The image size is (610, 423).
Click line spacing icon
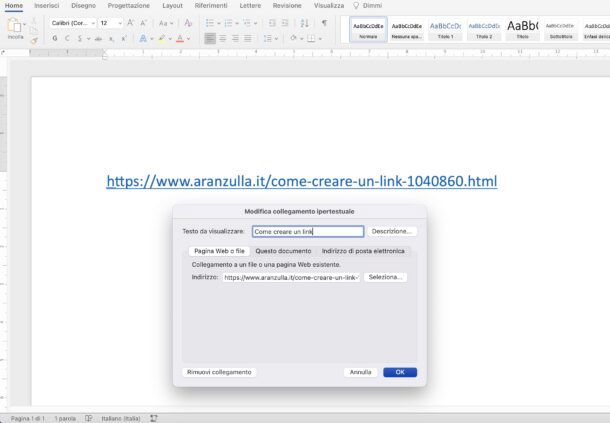(267, 39)
